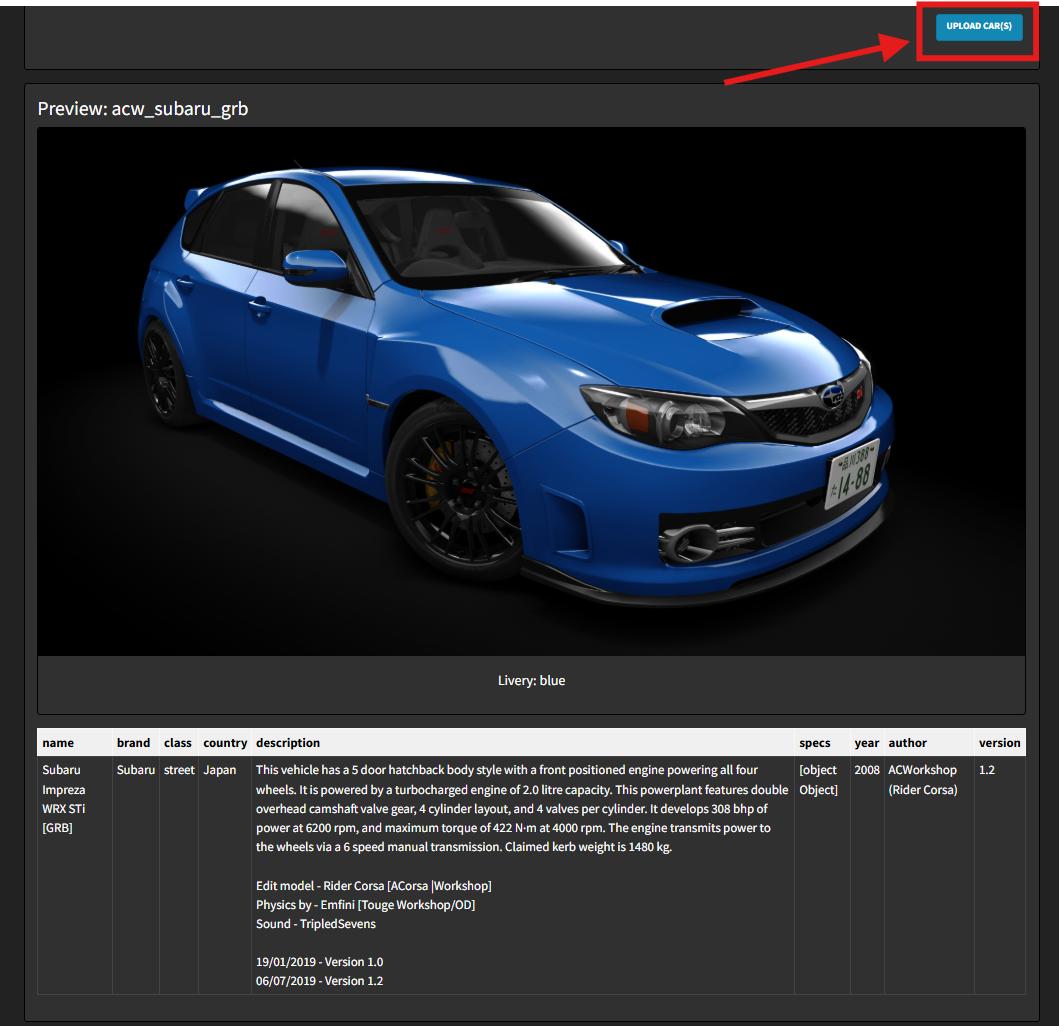This screenshot has height=1026, width=1059.
Task: Click the 'description' column header
Action: [523, 742]
